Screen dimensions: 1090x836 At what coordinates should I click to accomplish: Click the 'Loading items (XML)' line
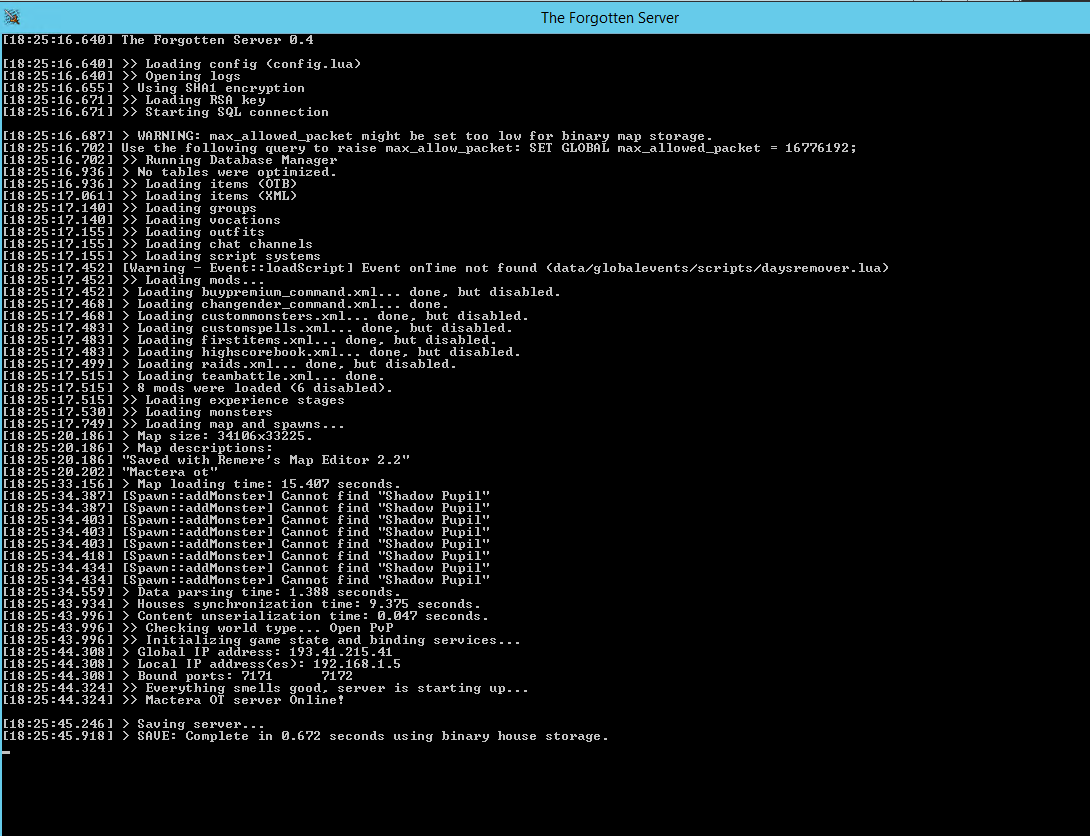click(x=149, y=196)
